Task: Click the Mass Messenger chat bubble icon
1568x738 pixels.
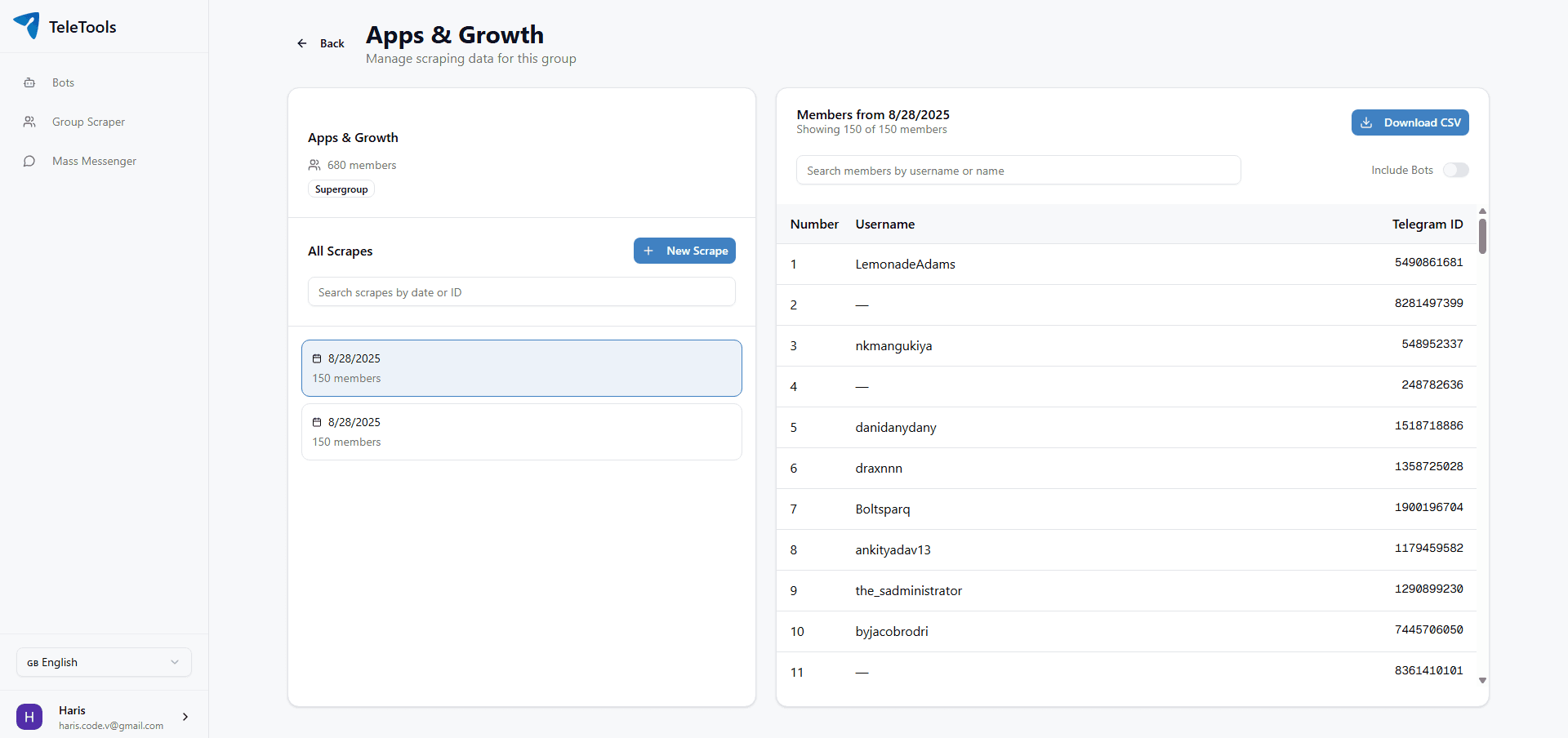Action: coord(29,161)
